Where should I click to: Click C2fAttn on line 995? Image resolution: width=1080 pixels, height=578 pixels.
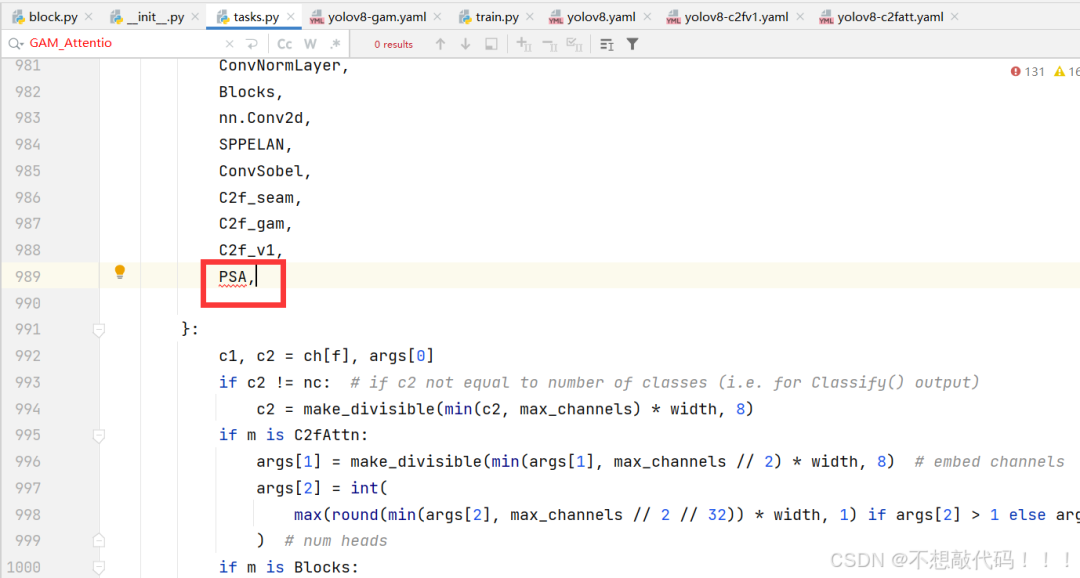[326, 435]
